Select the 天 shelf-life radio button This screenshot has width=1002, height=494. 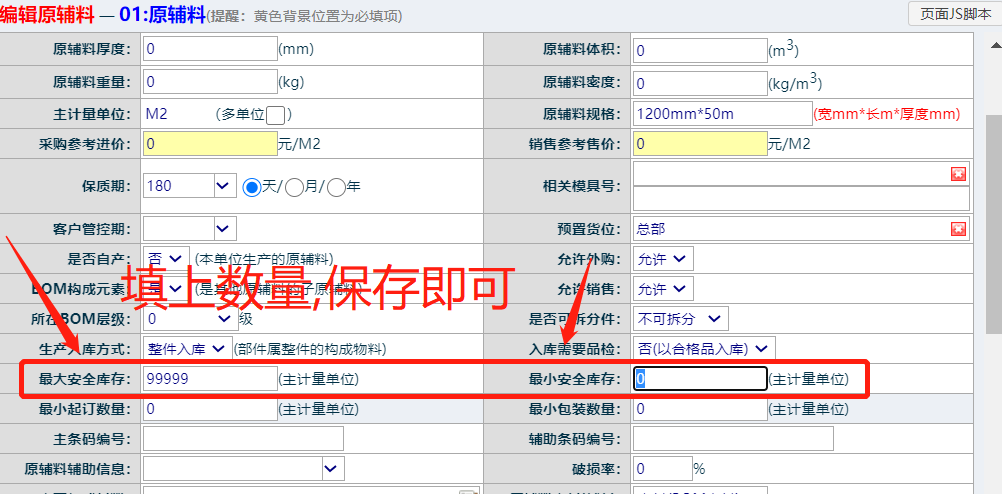(x=252, y=186)
